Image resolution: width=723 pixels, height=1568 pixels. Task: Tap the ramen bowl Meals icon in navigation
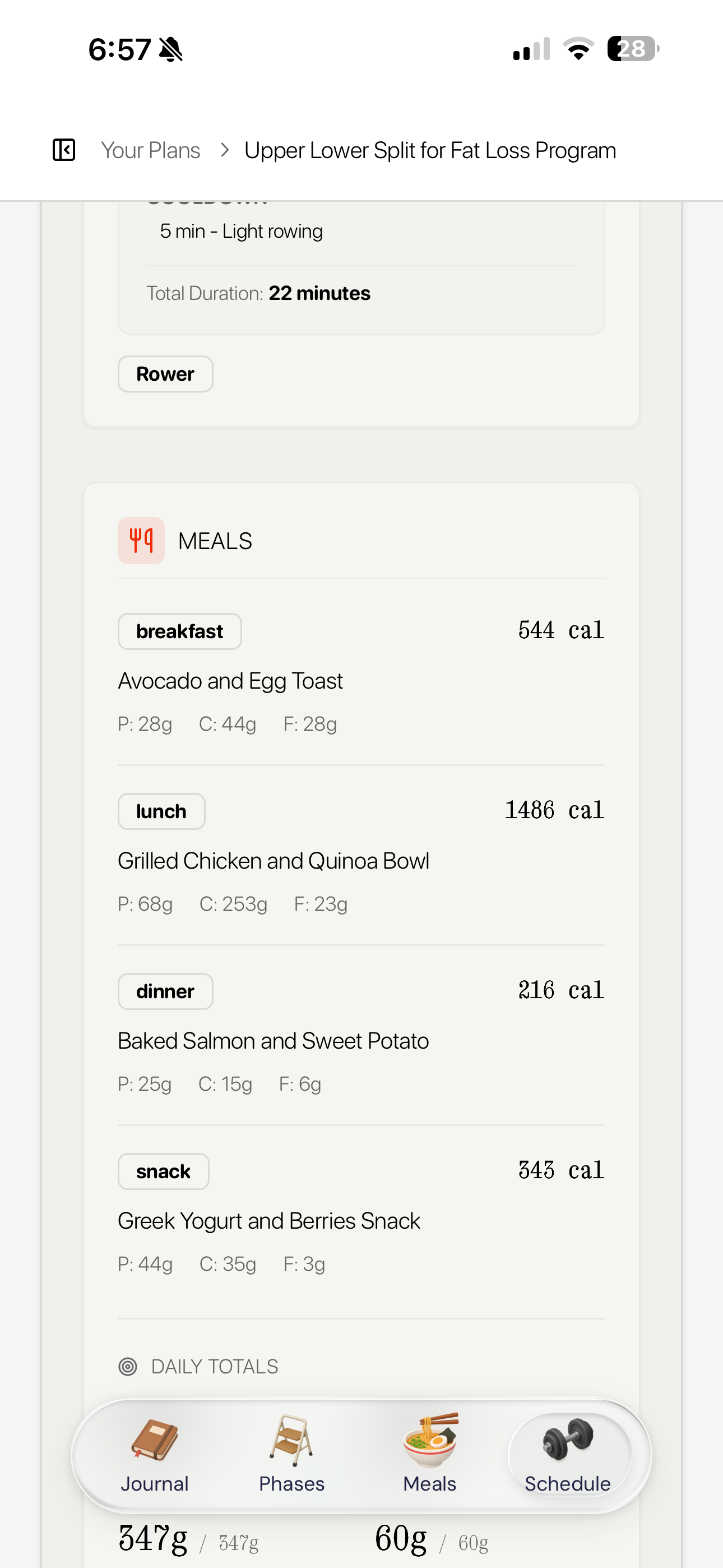[429, 1437]
